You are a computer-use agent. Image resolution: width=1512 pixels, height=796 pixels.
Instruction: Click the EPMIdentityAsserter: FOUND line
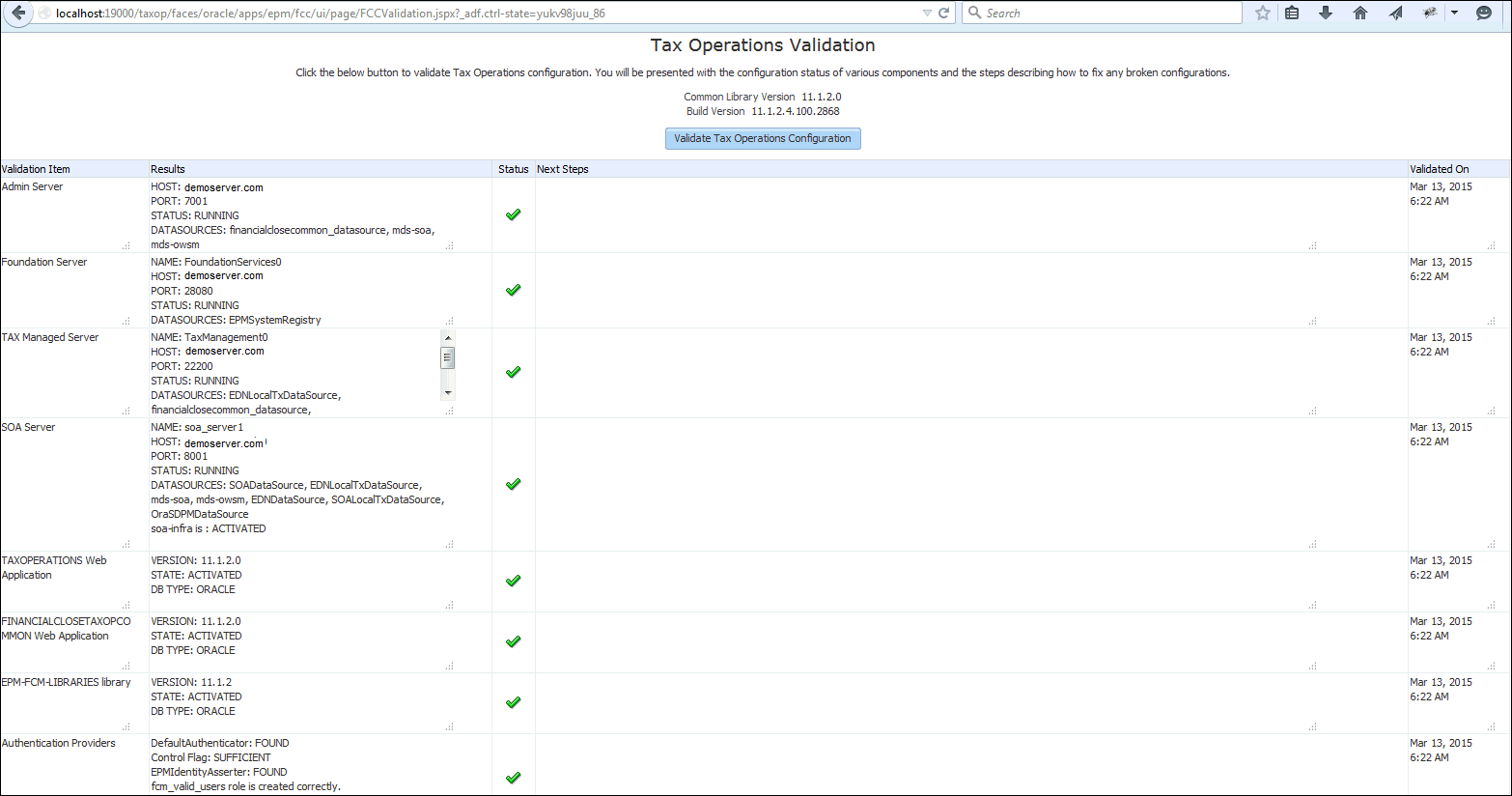click(219, 772)
